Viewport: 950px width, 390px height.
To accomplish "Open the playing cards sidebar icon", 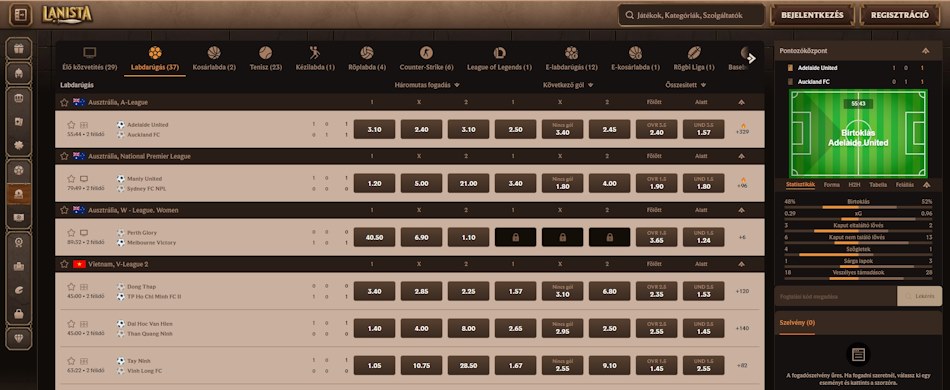I will 19,122.
